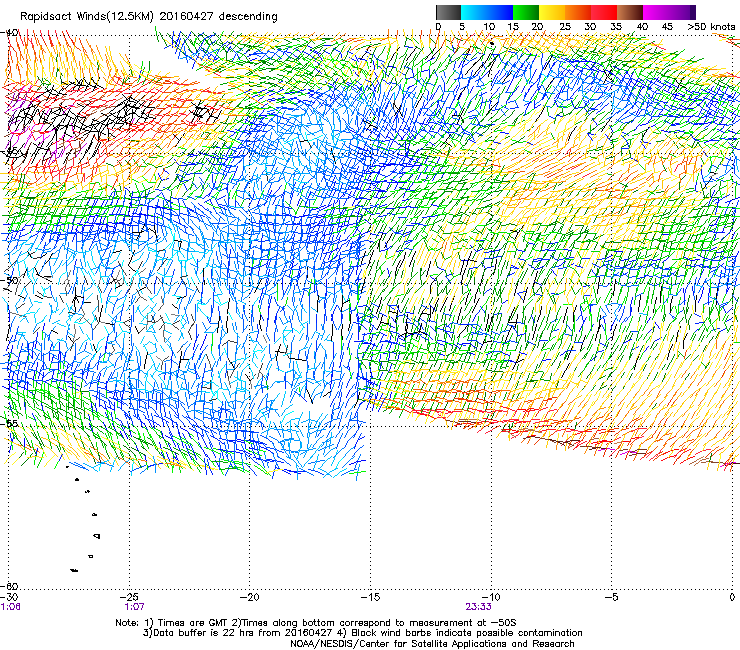
Task: Click the '>50 knots' legend label
Action: tap(711, 27)
